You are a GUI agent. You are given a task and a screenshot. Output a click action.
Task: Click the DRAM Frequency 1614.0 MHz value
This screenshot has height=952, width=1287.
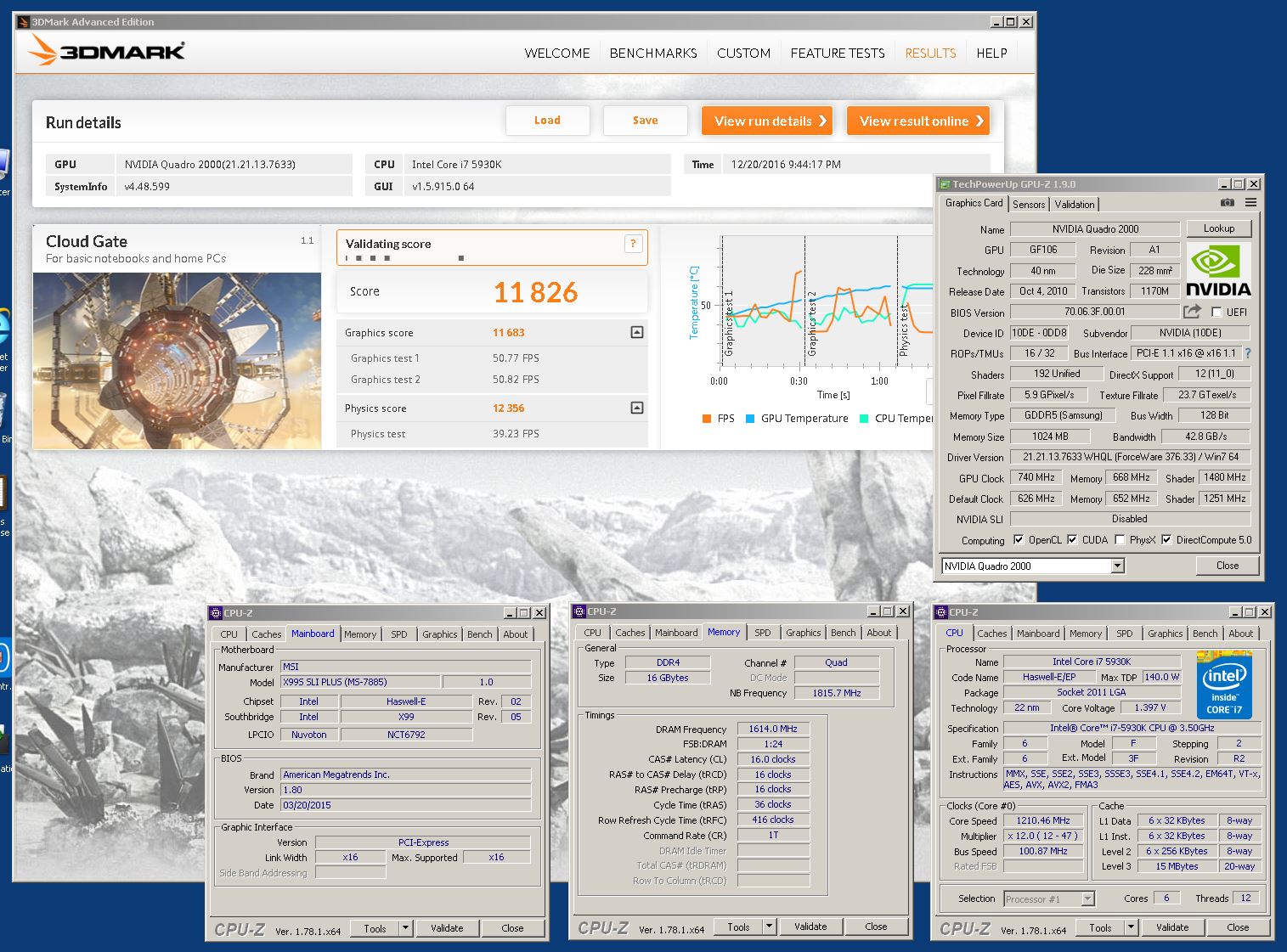click(x=773, y=729)
